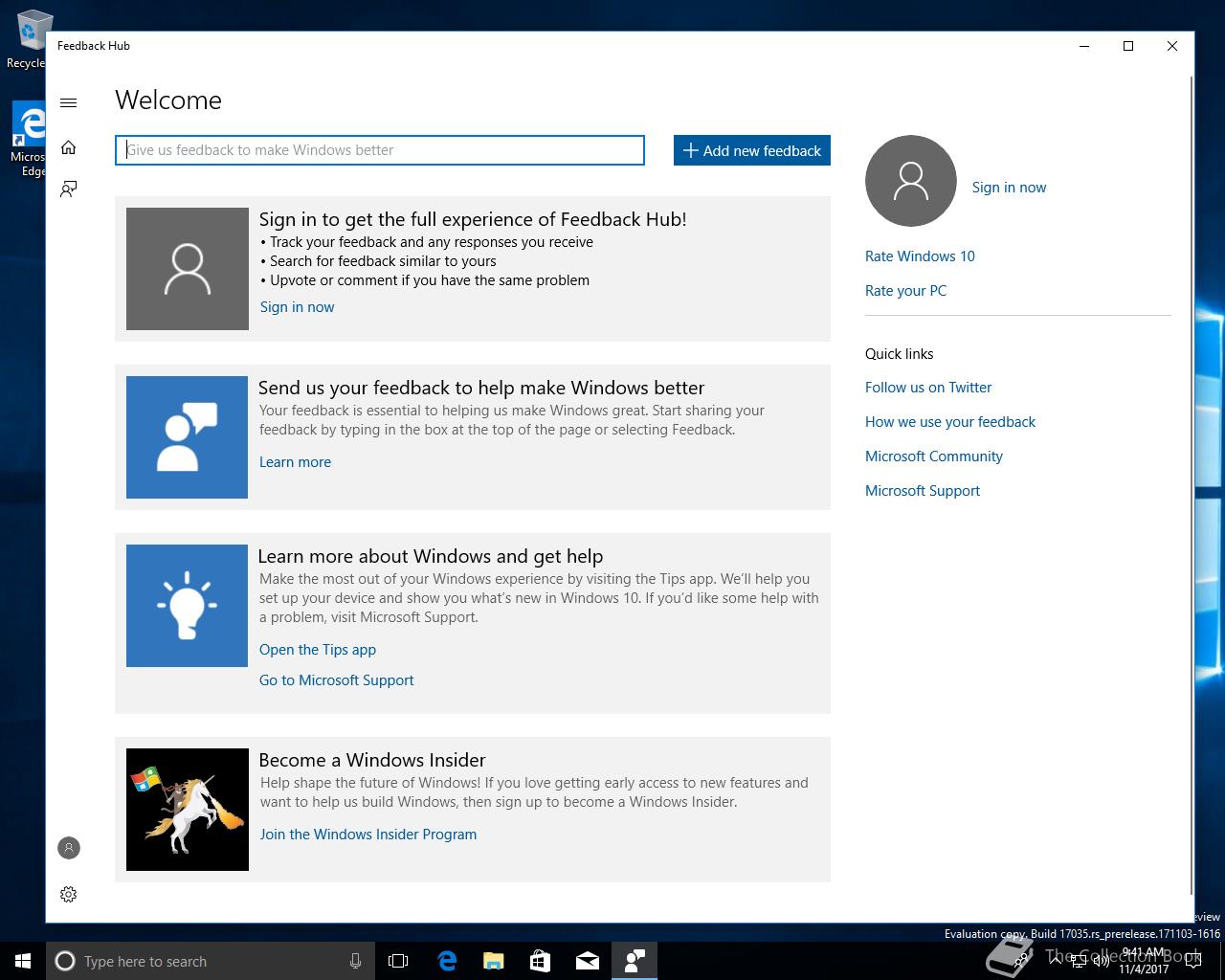
Task: Launch Microsoft Edge from taskbar
Action: point(447,961)
